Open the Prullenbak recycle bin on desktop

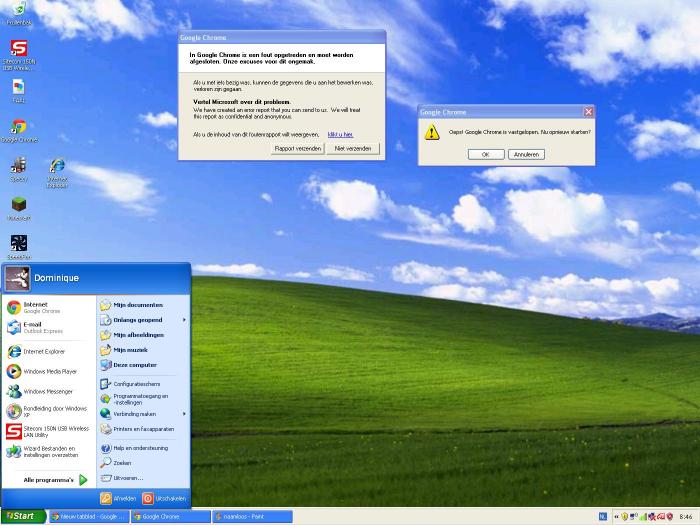tap(19, 12)
